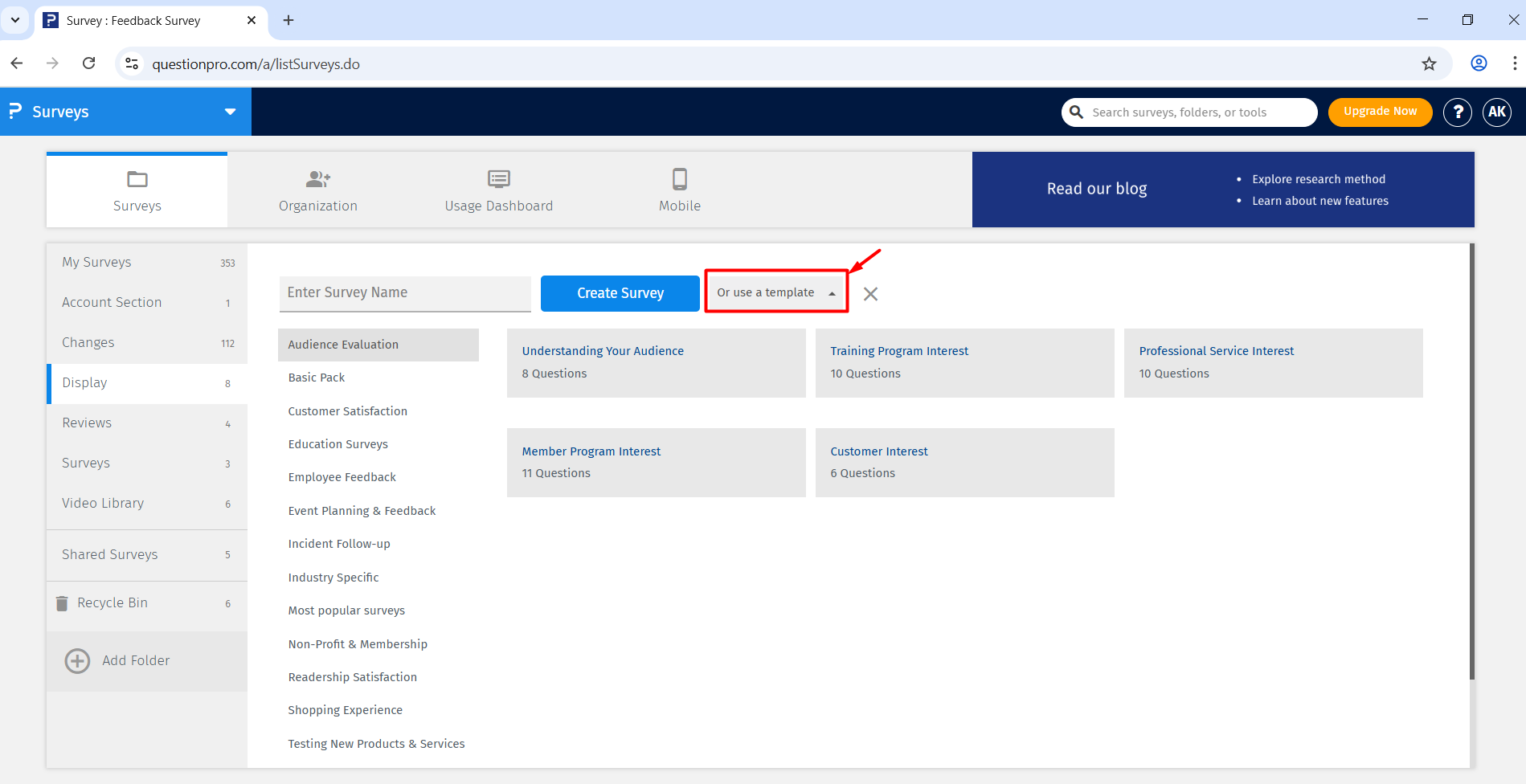Select the Basic Pack template category
The image size is (1526, 784).
click(378, 378)
